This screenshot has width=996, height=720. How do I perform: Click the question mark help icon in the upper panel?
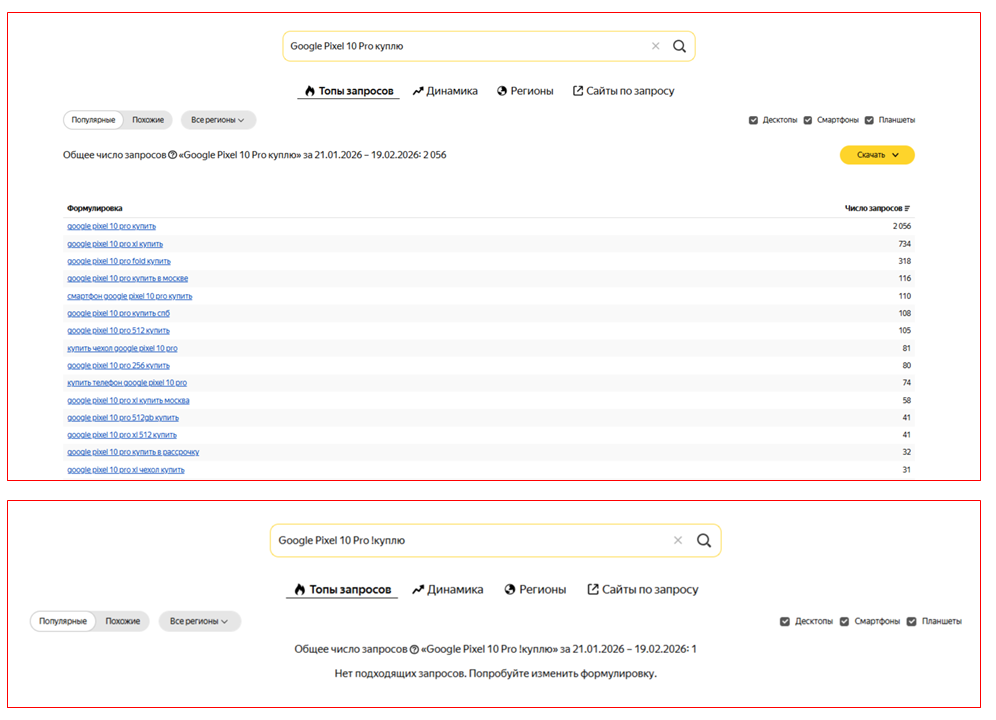pyautogui.click(x=172, y=155)
